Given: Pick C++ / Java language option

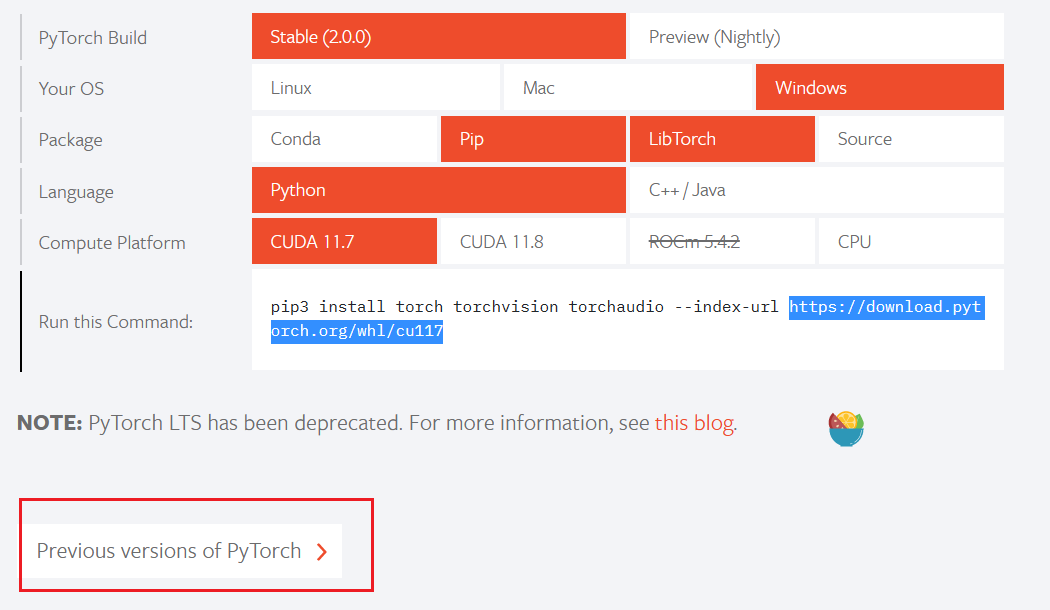Looking at the screenshot, I should coord(816,190).
